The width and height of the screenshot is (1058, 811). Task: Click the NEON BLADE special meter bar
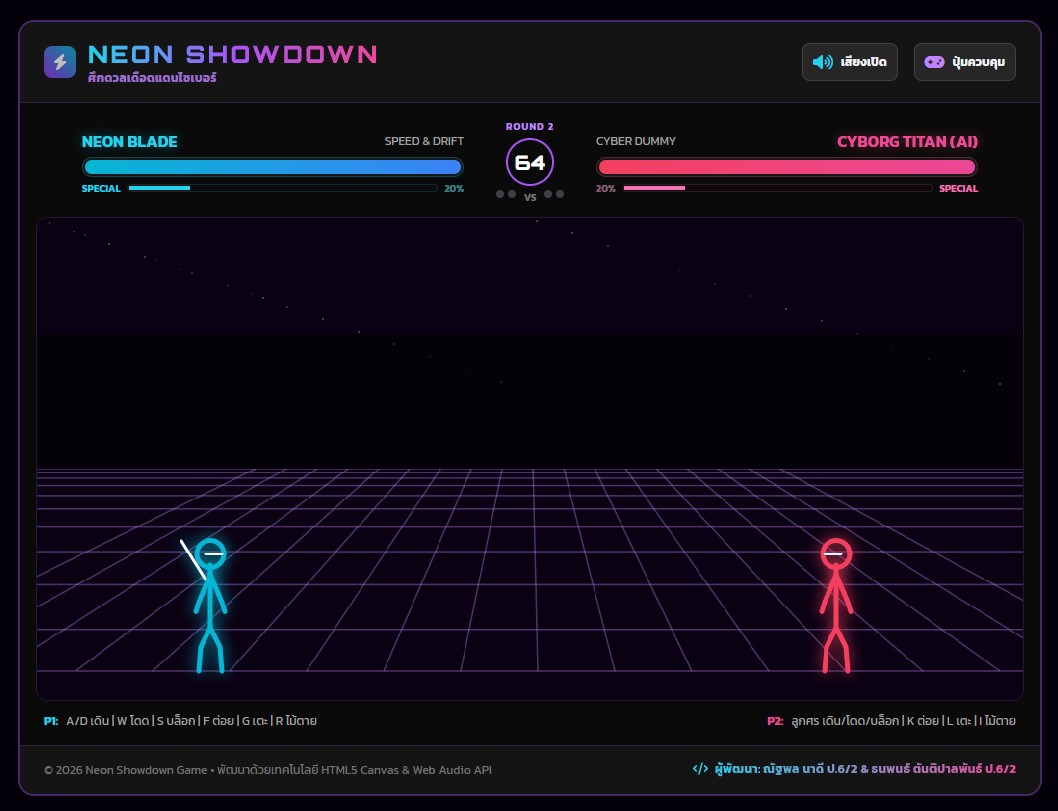point(283,188)
